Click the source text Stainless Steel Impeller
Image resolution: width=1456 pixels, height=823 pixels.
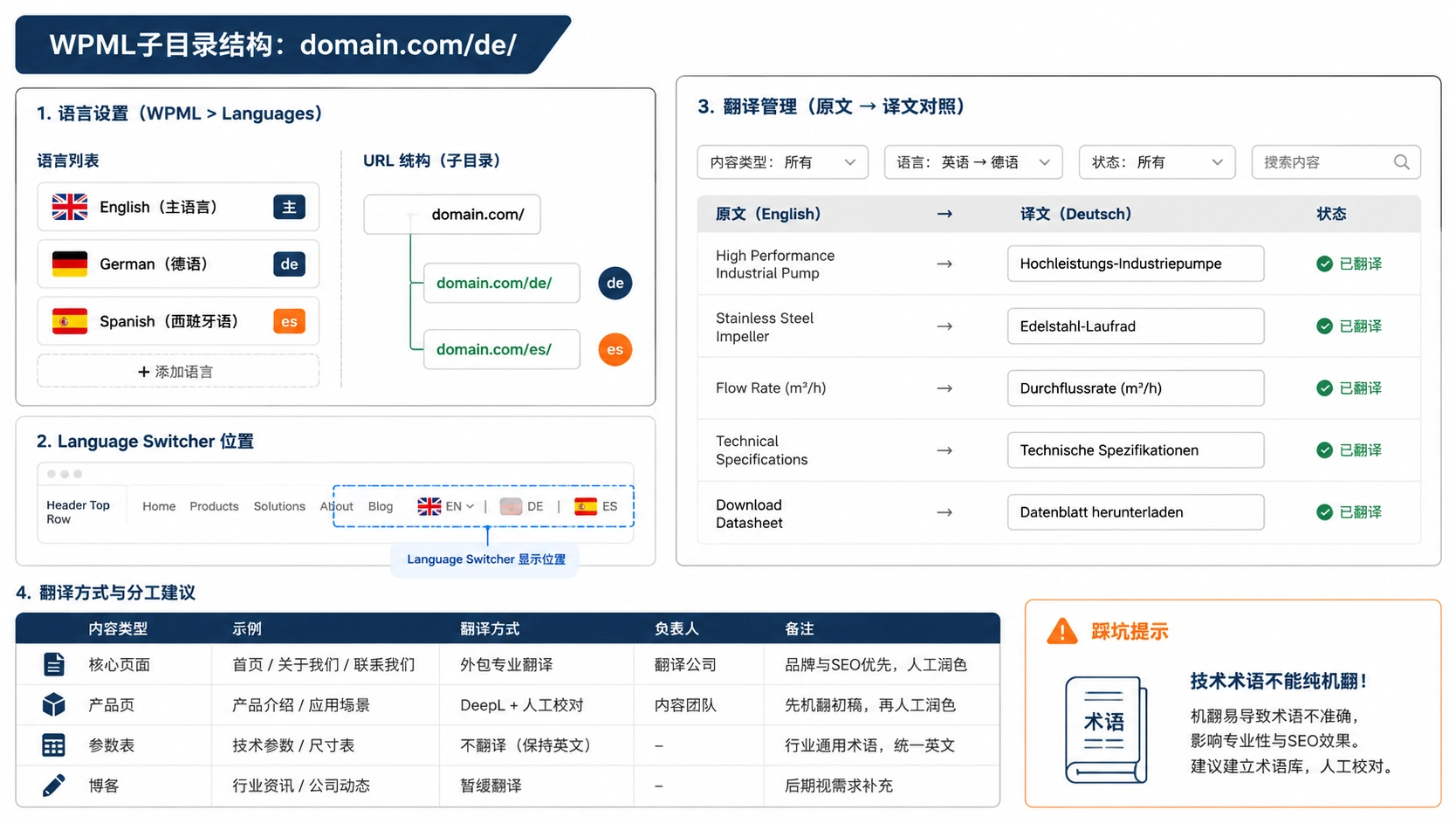(765, 327)
